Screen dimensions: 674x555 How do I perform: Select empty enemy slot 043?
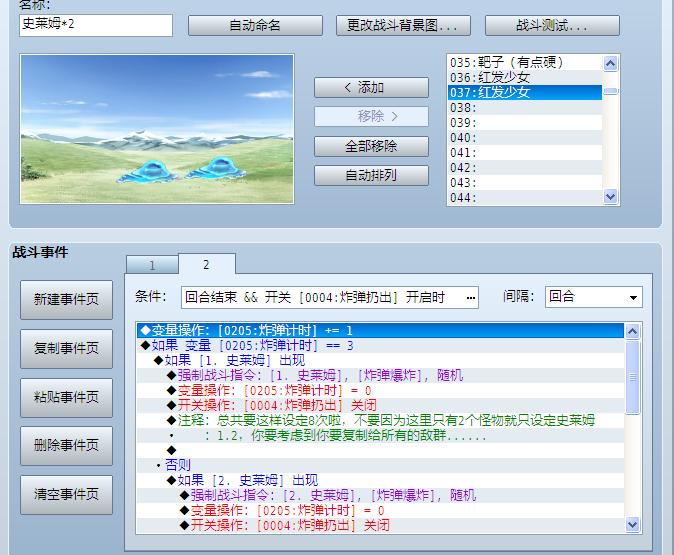[525, 183]
